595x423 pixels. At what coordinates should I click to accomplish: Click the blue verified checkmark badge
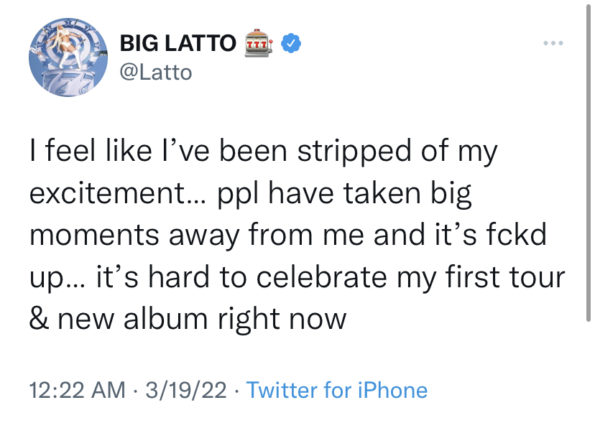click(291, 43)
